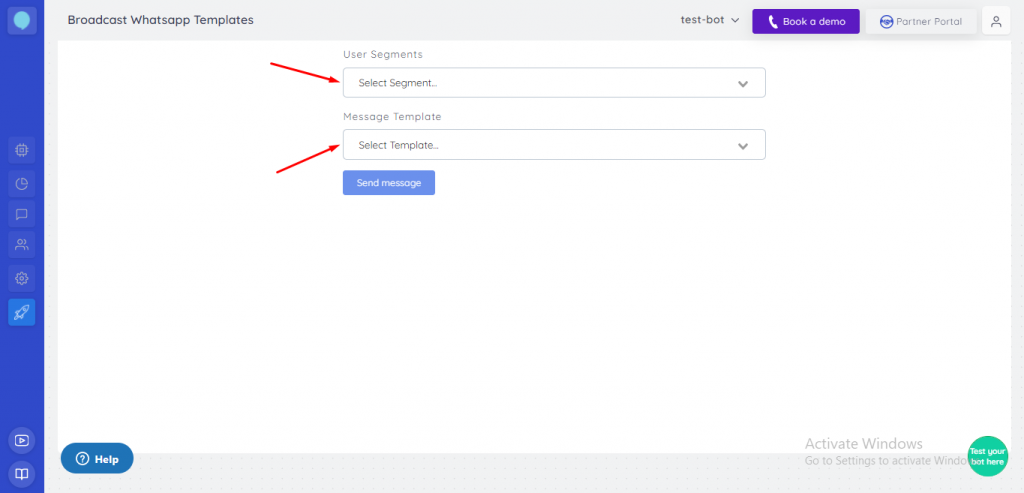Click the bot logo at the sidebar top

[x=22, y=20]
